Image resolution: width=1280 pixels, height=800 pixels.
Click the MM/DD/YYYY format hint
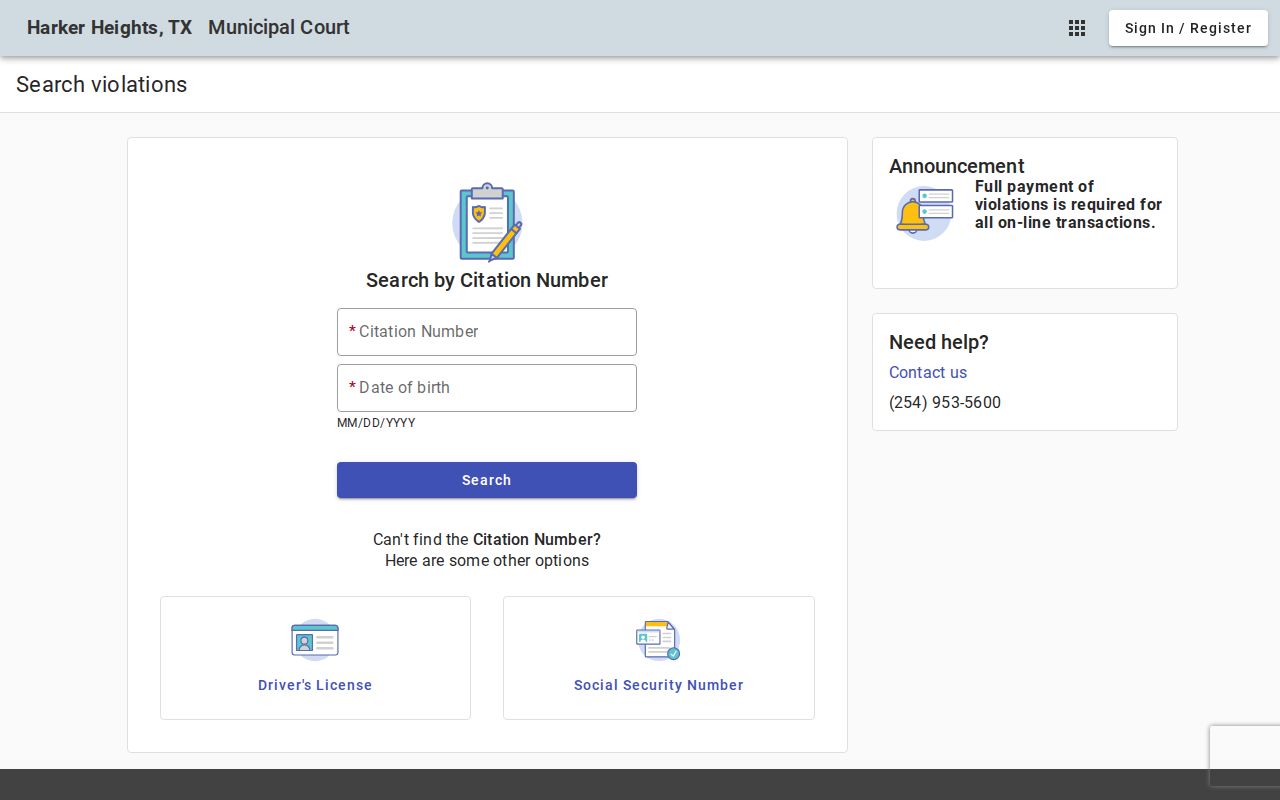click(x=376, y=423)
